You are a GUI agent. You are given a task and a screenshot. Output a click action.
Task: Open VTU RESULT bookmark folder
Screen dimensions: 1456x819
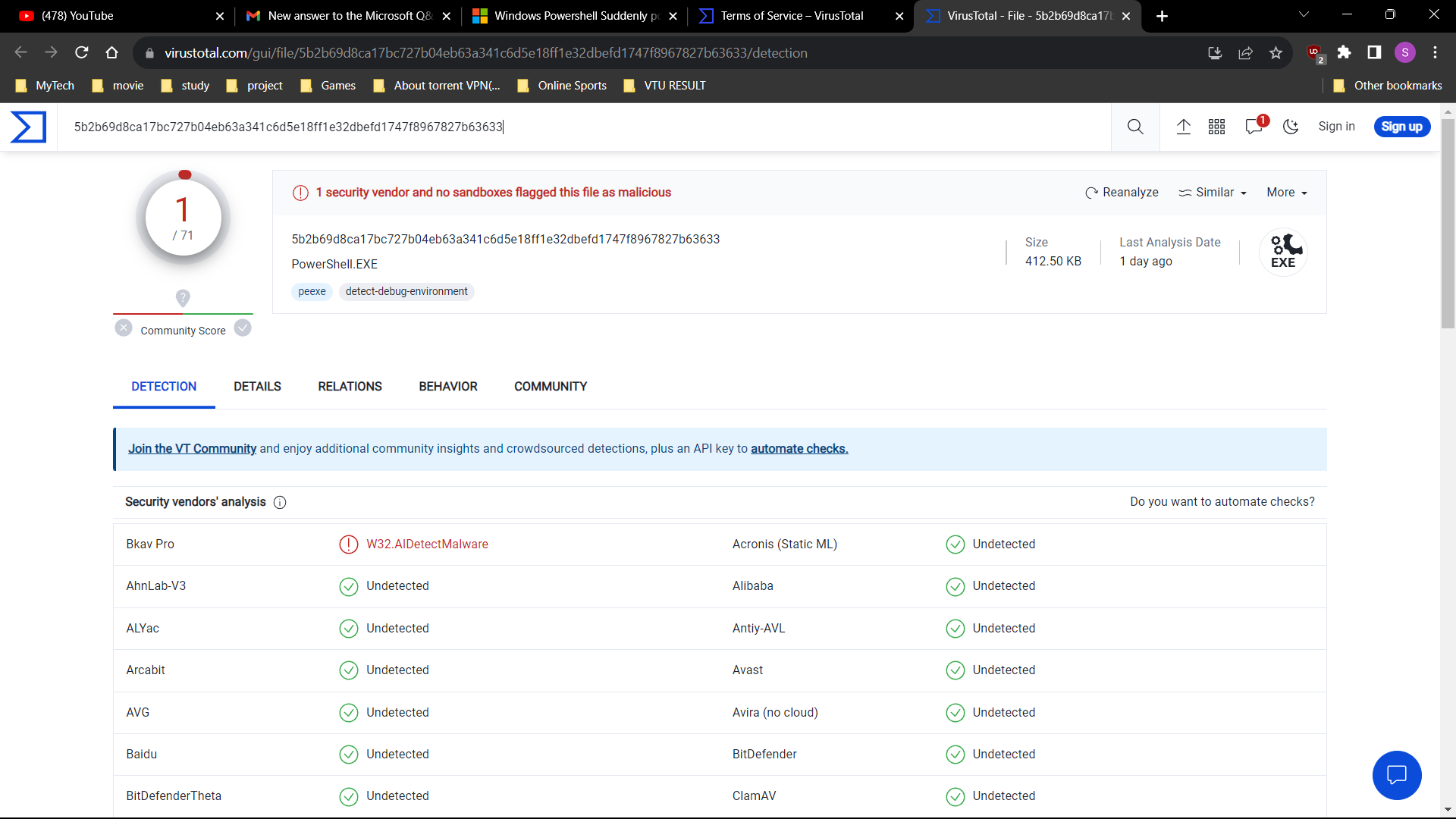664,86
